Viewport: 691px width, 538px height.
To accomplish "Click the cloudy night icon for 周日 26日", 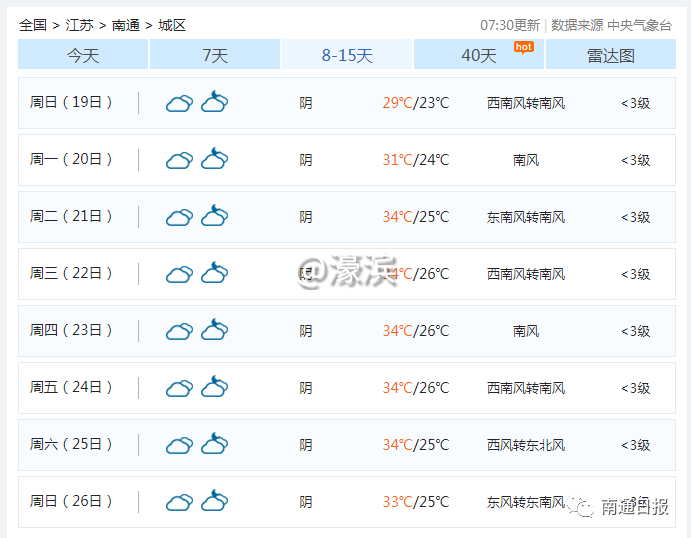I will (x=215, y=501).
